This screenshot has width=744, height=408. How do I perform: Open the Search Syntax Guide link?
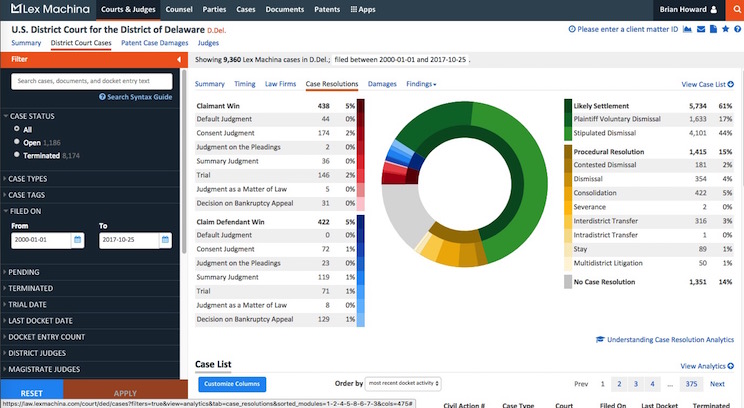coord(135,97)
